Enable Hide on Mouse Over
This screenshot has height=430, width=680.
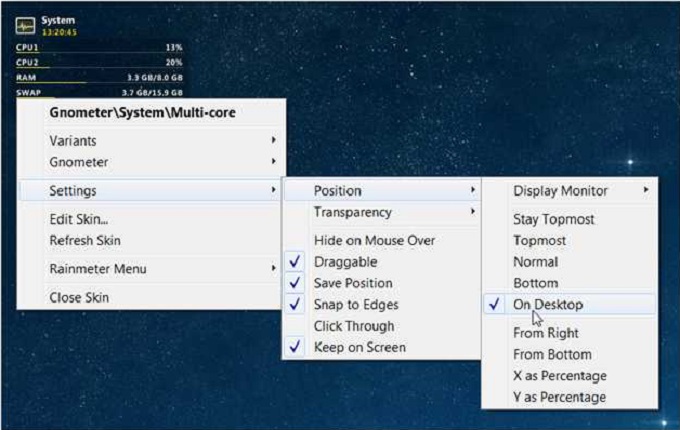[361, 241]
